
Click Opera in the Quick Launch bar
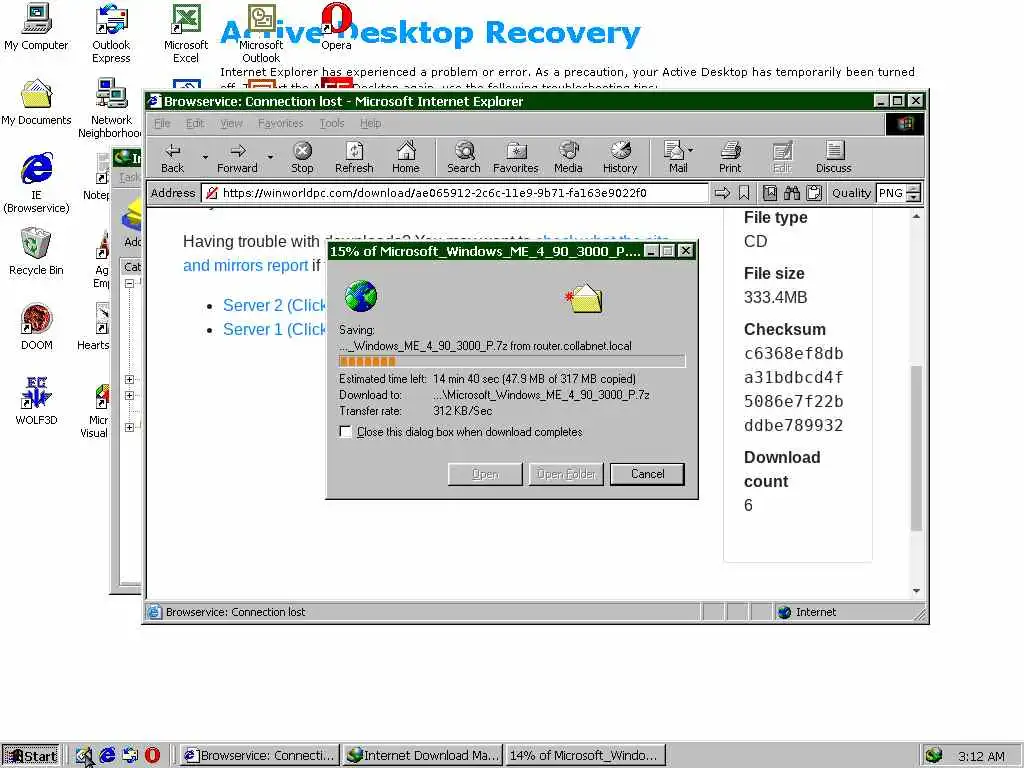pos(152,755)
